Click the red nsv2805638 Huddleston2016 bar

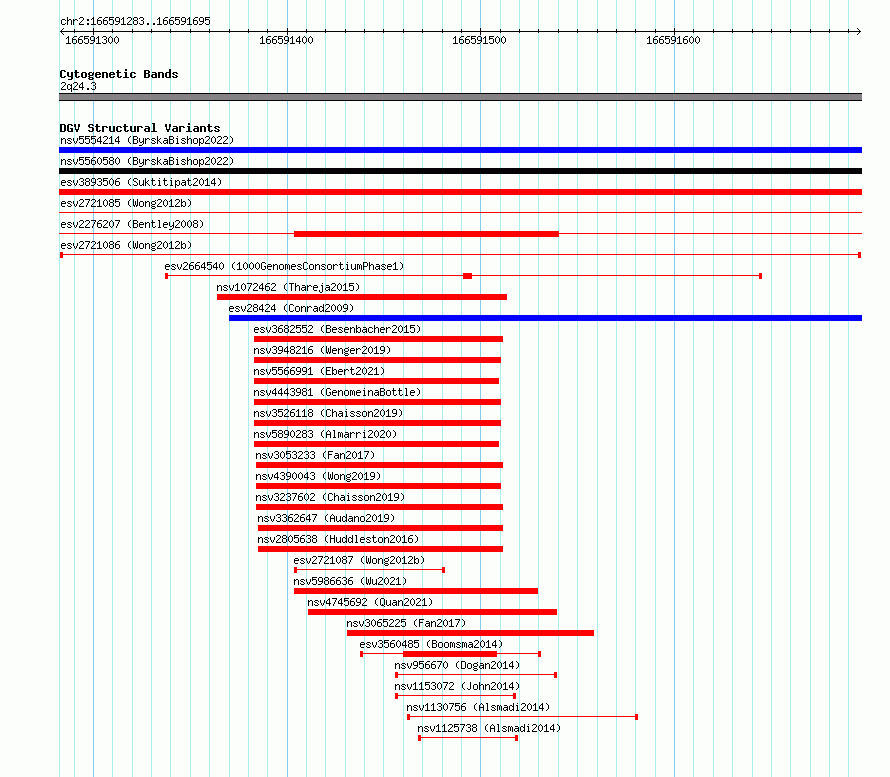tap(381, 549)
